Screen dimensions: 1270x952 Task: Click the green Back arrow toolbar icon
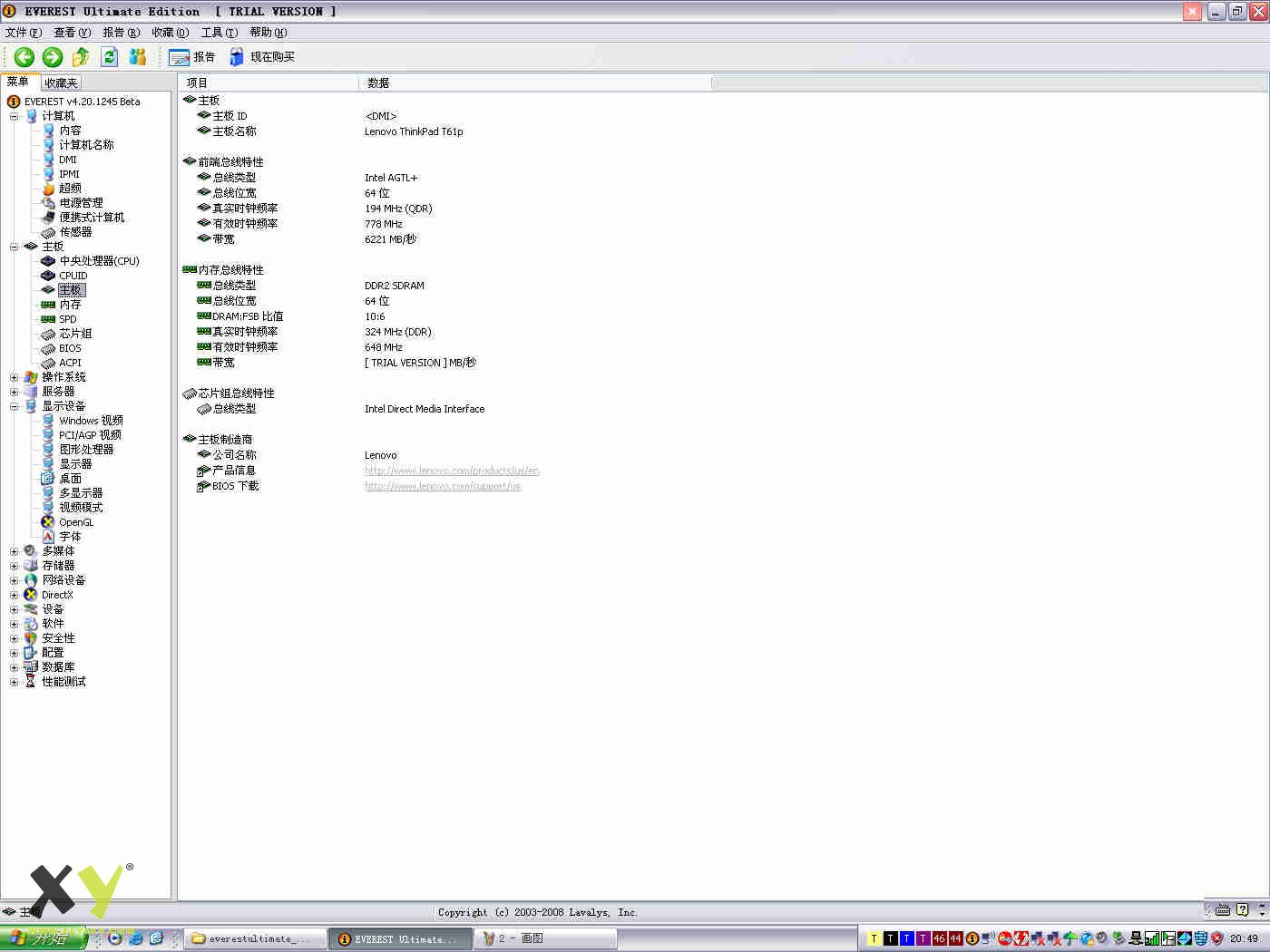[24, 57]
